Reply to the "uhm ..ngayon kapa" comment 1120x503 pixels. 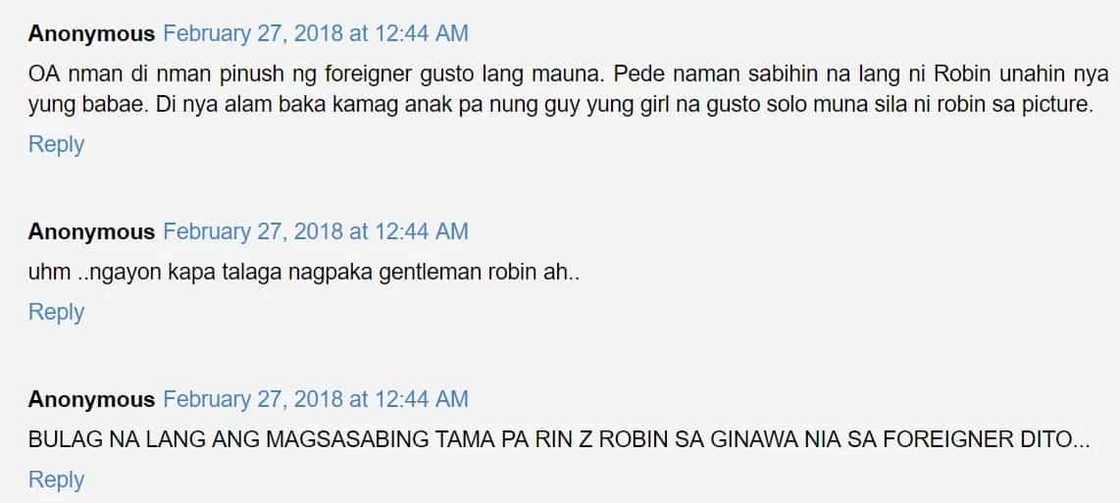tap(56, 312)
